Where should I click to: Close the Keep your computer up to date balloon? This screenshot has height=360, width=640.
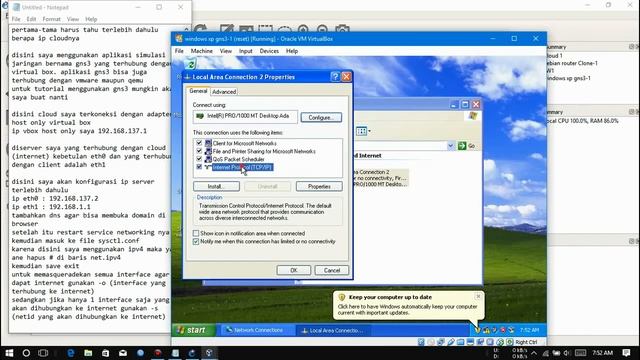click(x=478, y=296)
